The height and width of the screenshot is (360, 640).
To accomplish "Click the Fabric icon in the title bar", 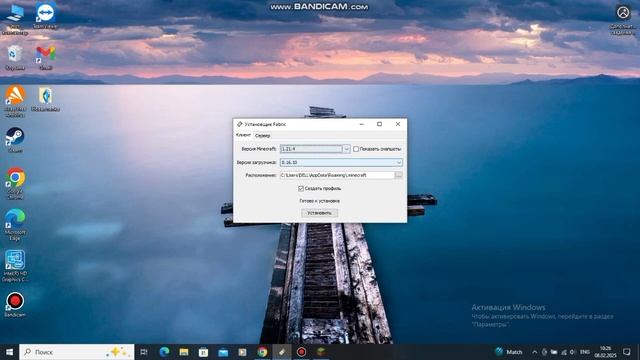I will tap(240, 124).
